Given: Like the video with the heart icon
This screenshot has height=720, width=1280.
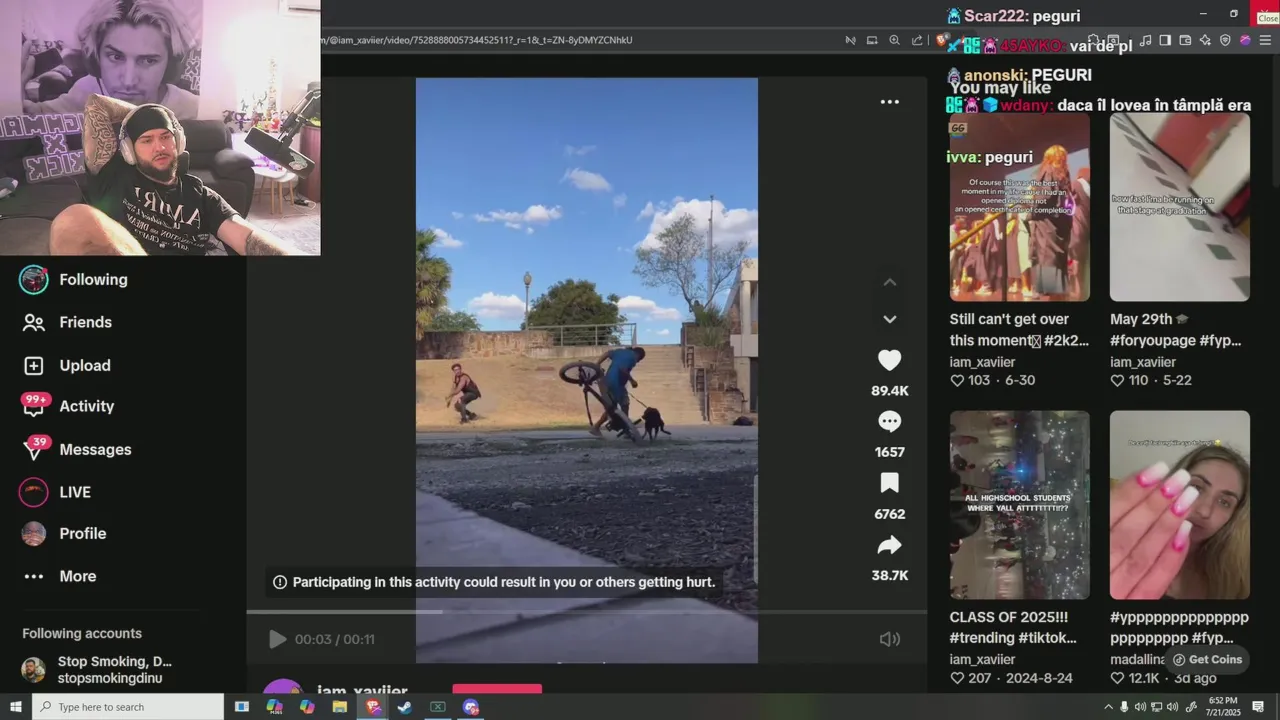Looking at the screenshot, I should click(x=889, y=360).
